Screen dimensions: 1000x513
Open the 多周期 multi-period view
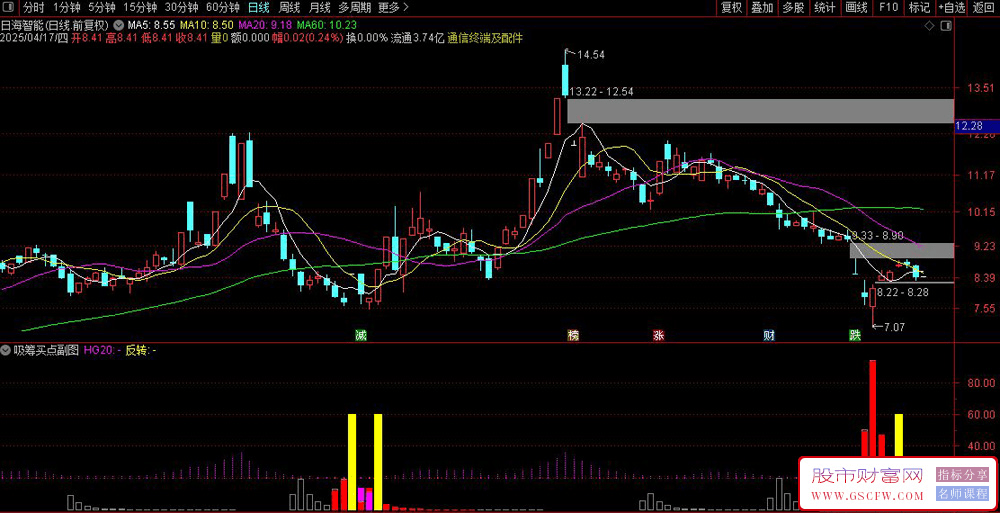(x=353, y=8)
